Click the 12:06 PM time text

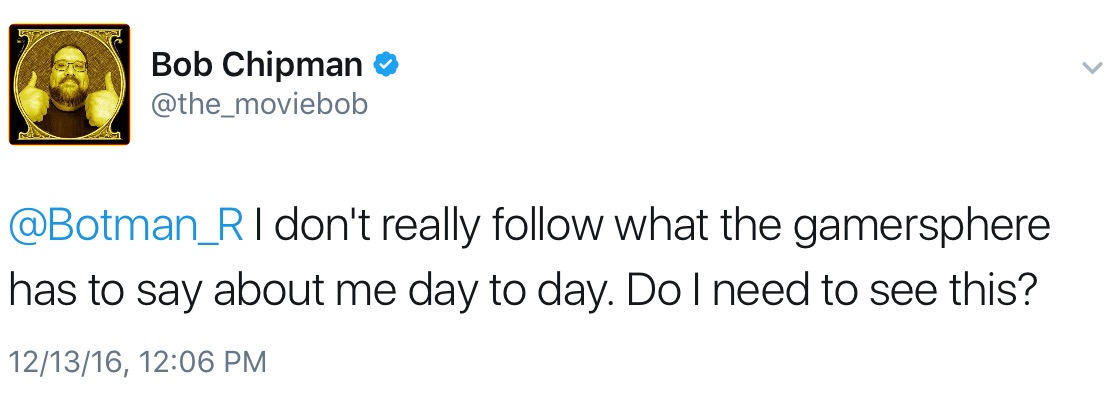pos(204,361)
